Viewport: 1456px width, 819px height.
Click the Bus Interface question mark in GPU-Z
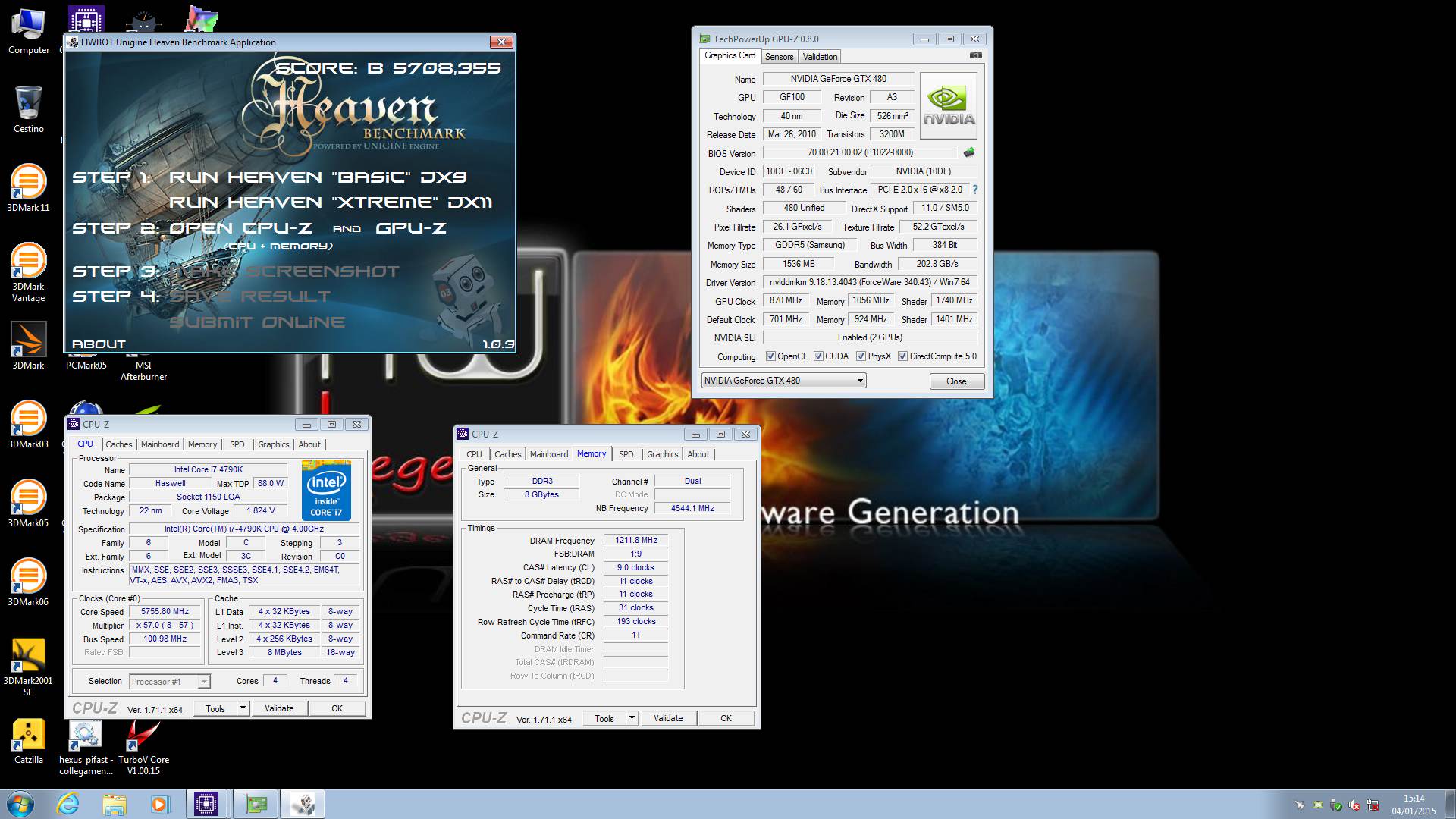pyautogui.click(x=975, y=190)
